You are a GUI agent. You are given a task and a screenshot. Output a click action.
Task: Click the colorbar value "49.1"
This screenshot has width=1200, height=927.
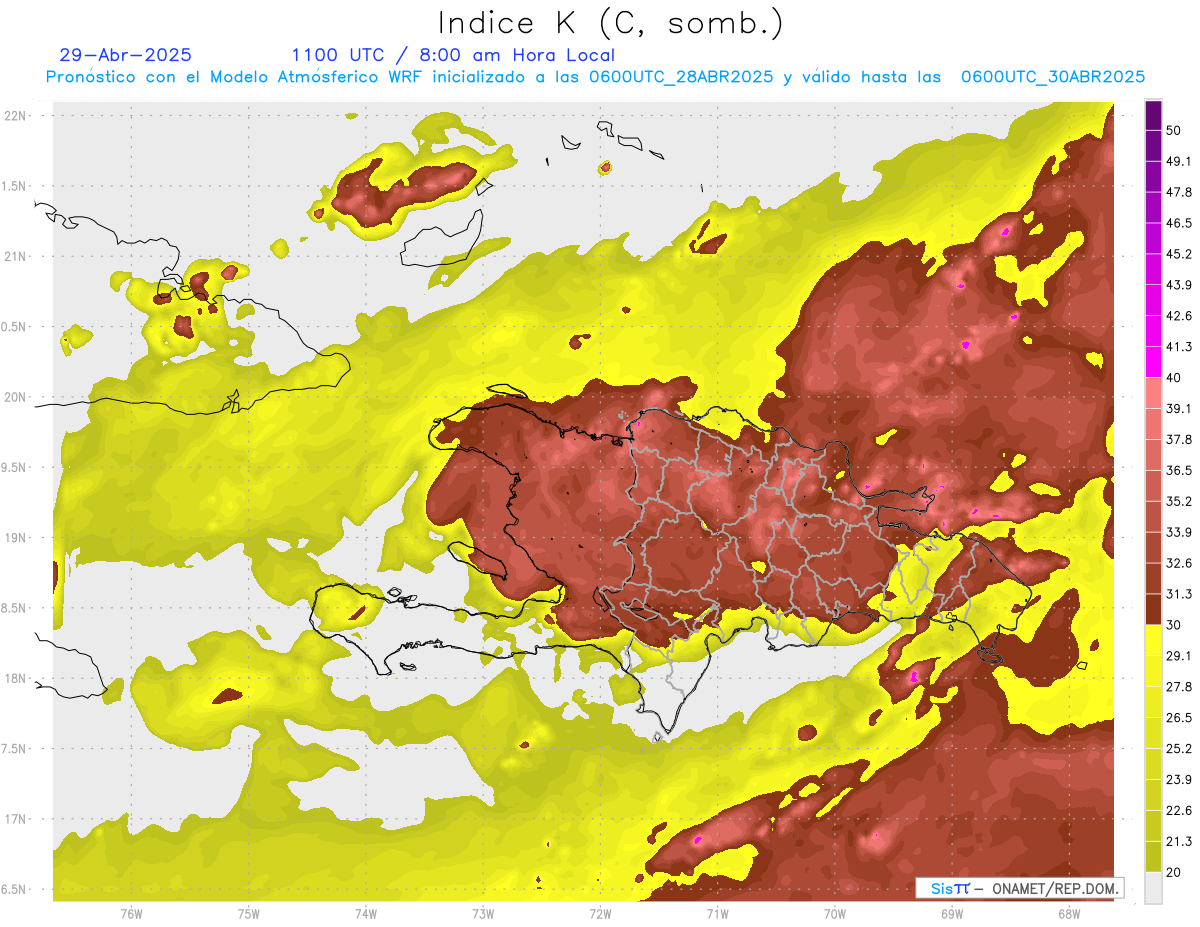click(1179, 161)
